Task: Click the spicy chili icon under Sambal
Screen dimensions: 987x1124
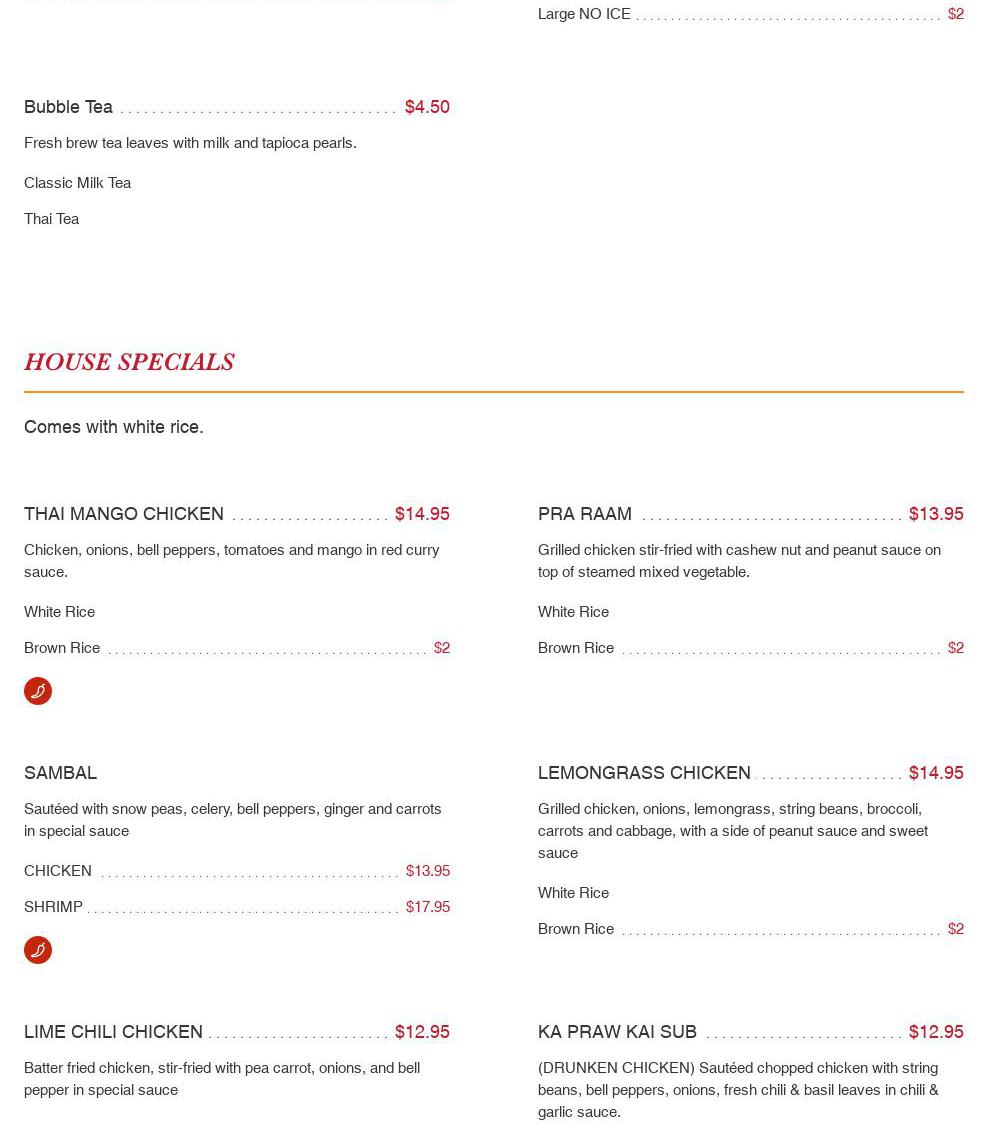Action: coord(38,950)
